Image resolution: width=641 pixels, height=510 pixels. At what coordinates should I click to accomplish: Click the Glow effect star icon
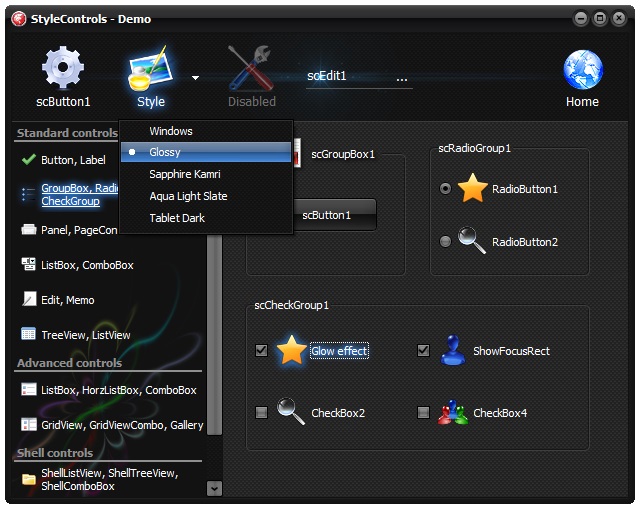tap(291, 350)
